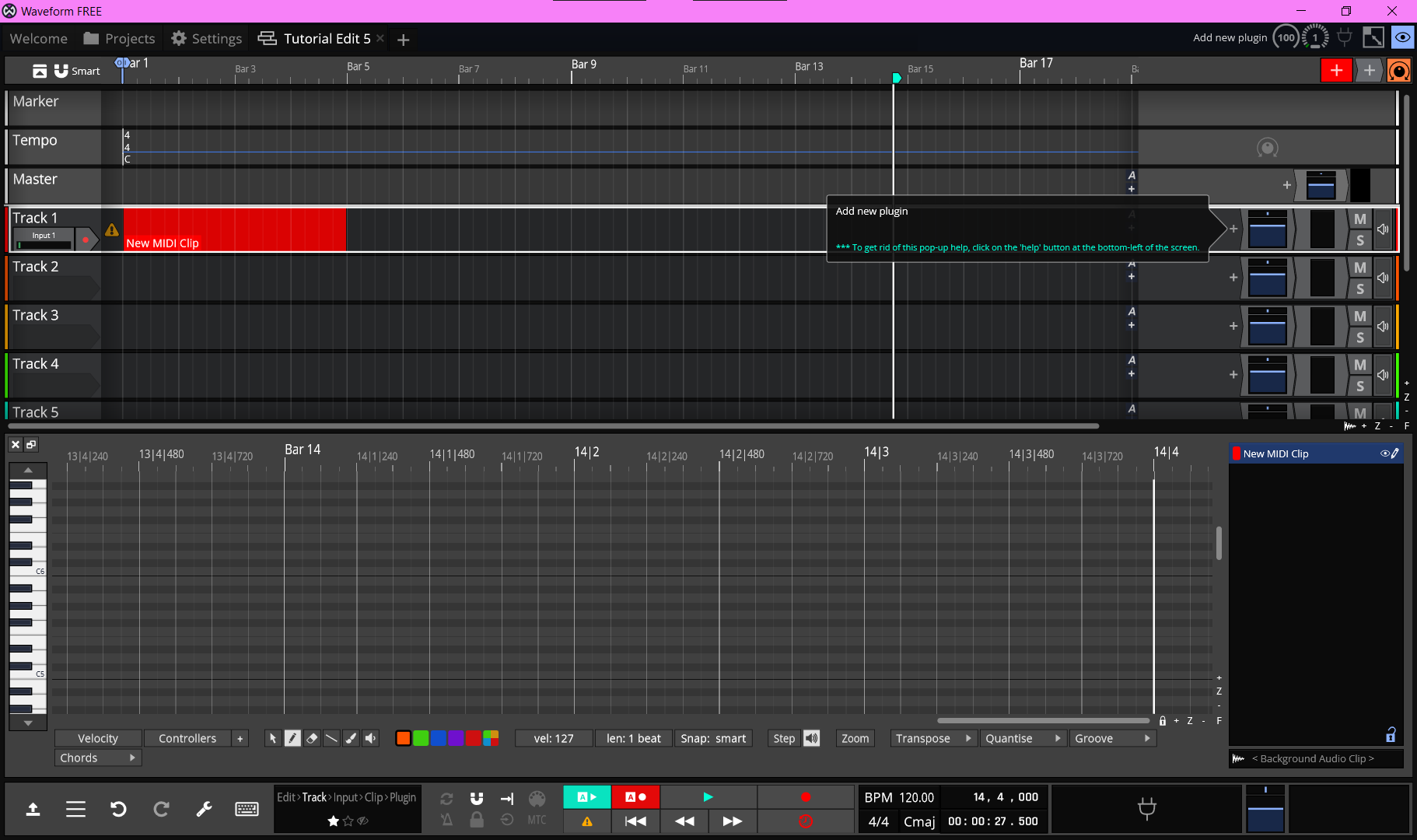Select the eraser tool in MIDI editor

312,738
